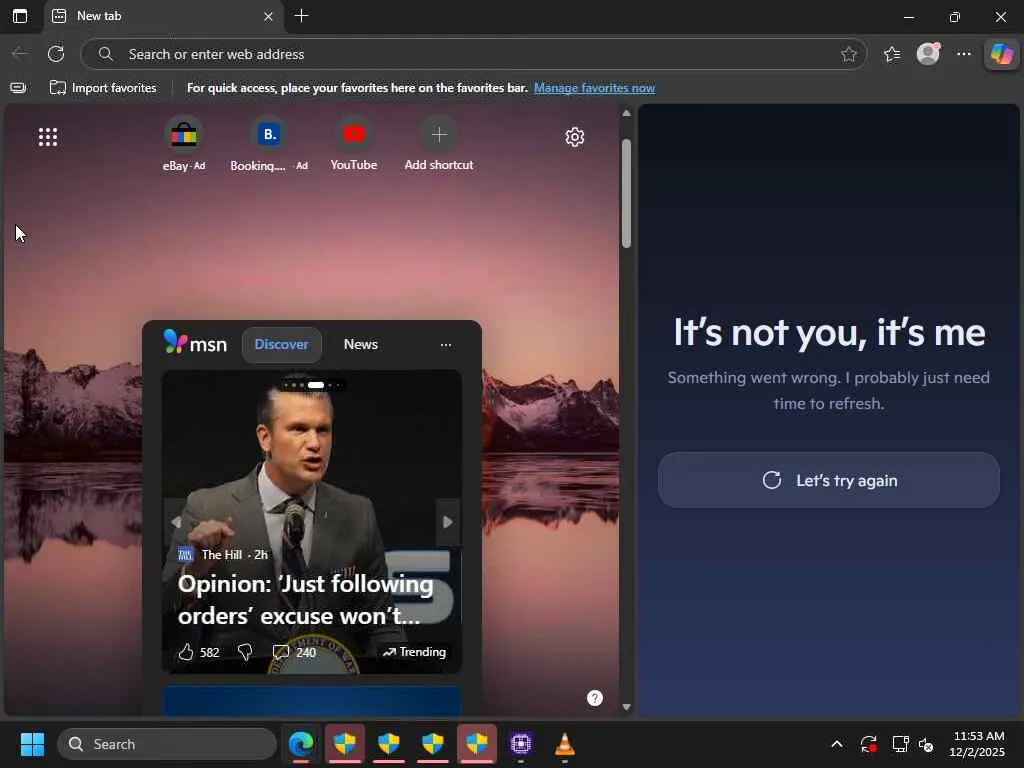
Task: Click the page scrollbar up arrow
Action: [626, 114]
